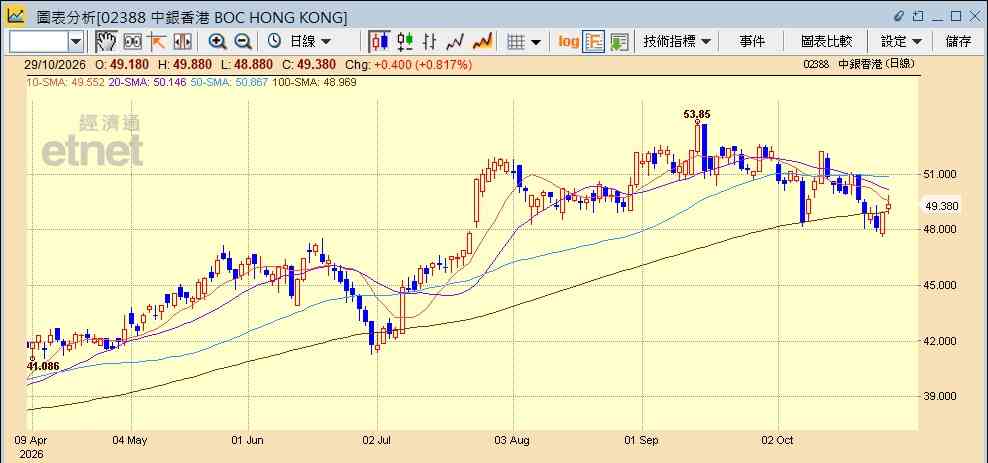The height and width of the screenshot is (463, 988).
Task: Click the 45.000 price axis label
Action: pos(942,285)
